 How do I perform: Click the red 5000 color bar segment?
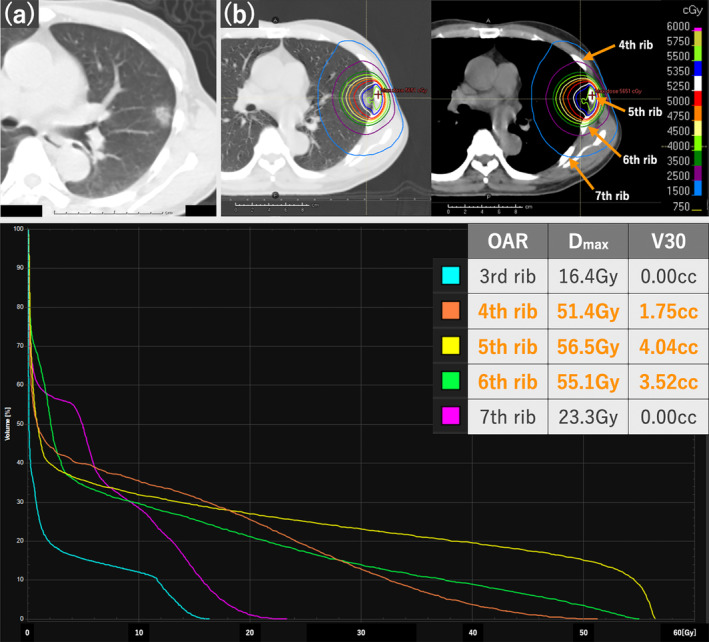(x=698, y=98)
